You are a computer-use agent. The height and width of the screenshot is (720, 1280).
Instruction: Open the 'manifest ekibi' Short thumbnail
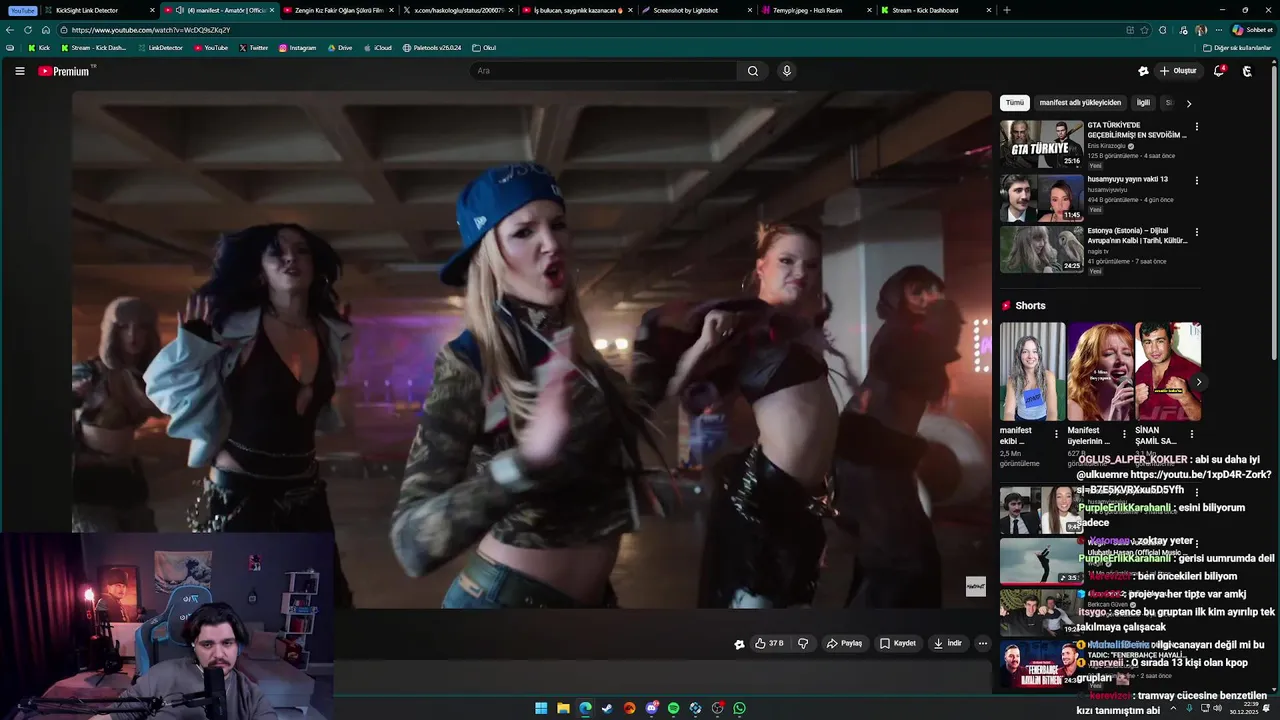pyautogui.click(x=1032, y=371)
